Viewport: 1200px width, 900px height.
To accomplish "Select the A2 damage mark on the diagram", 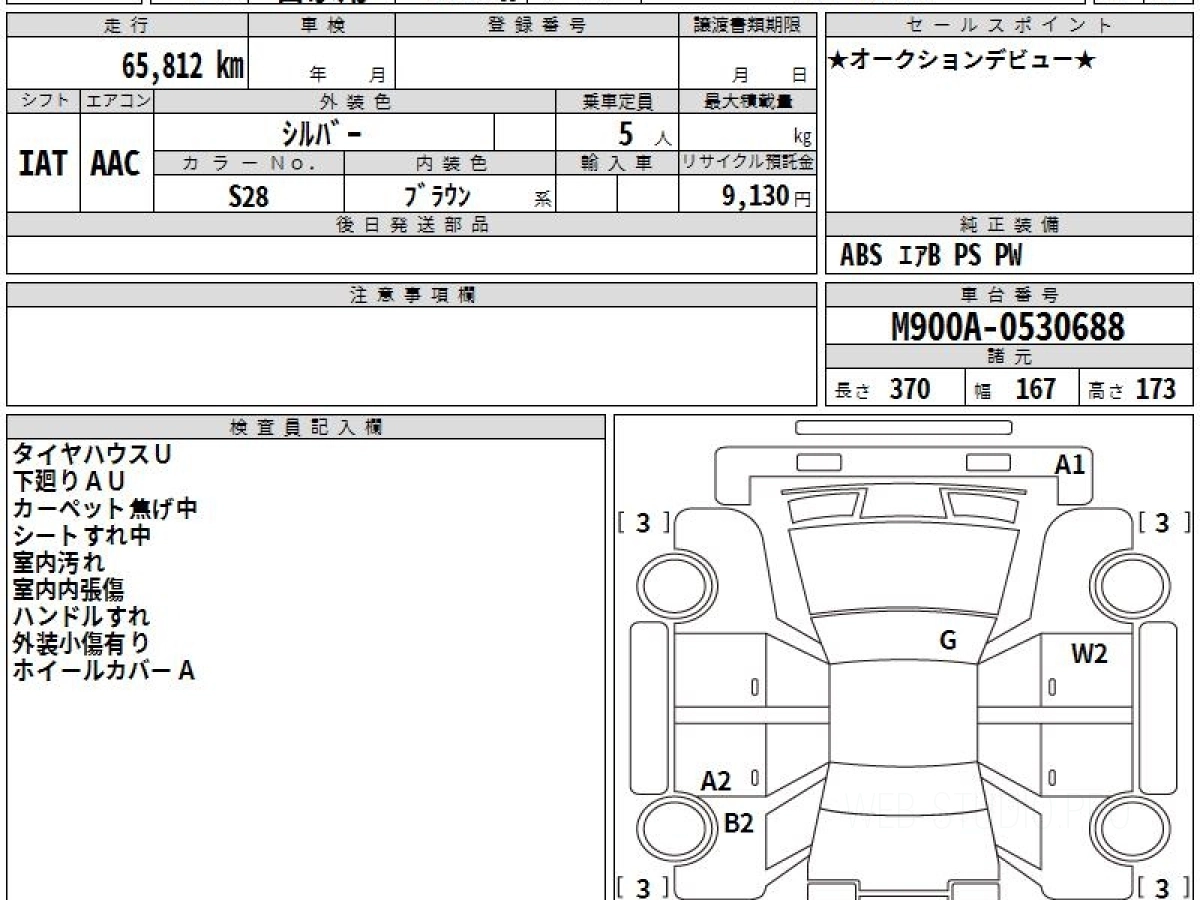I will click(716, 781).
